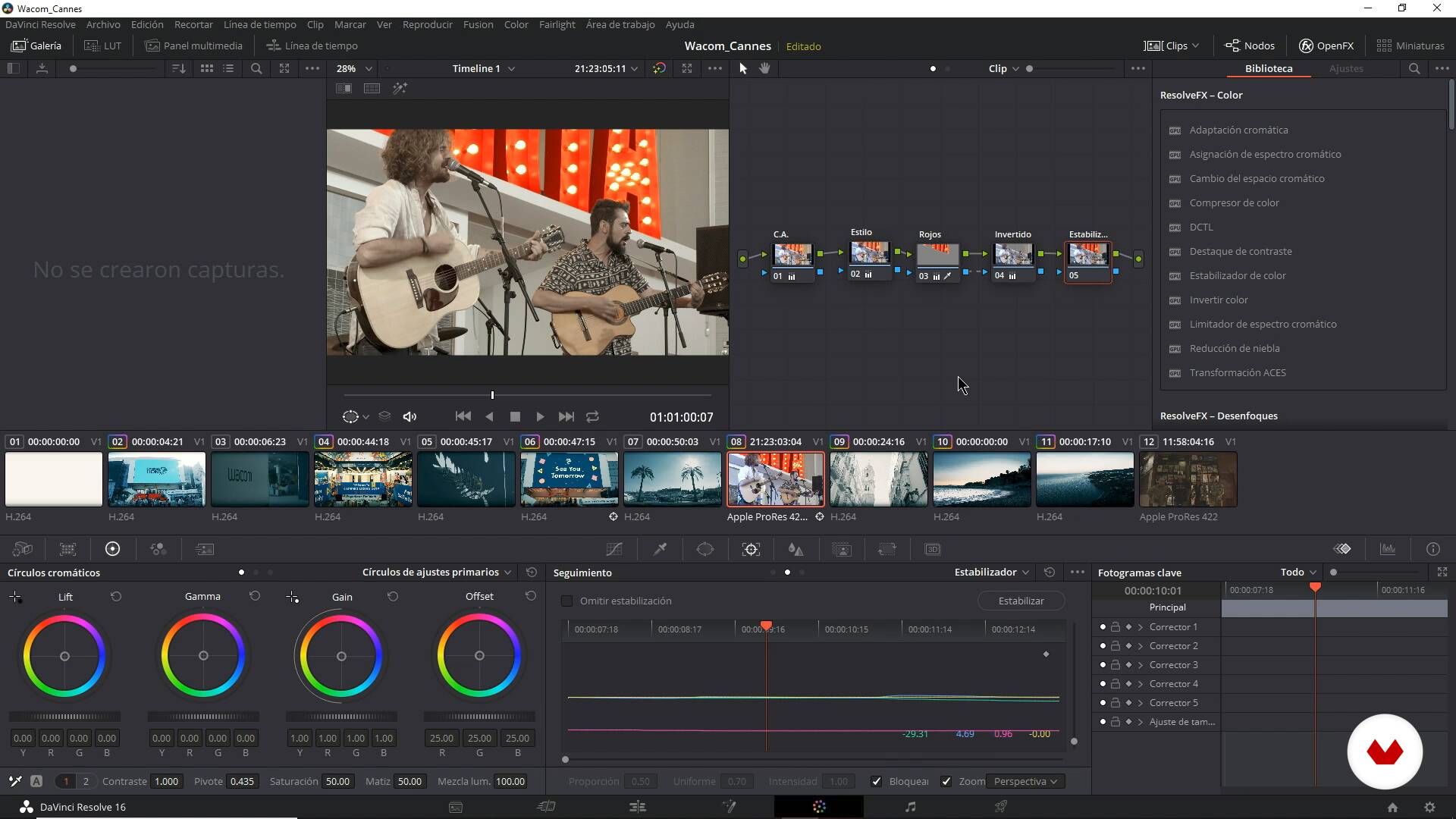Screen dimensions: 1456x819
Task: Toggle loop playback in viewer
Action: (593, 417)
